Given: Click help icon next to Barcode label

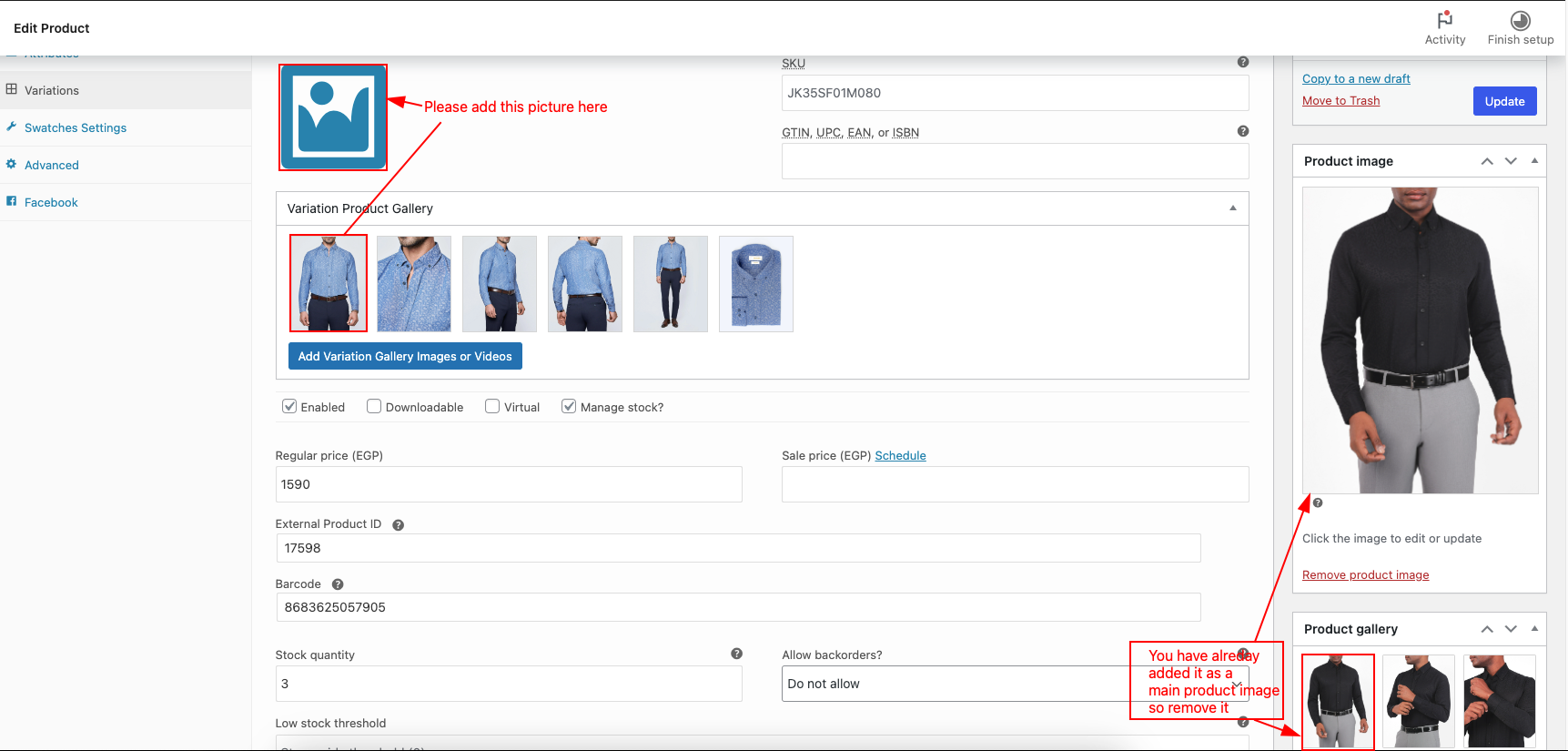Looking at the screenshot, I should (x=338, y=584).
